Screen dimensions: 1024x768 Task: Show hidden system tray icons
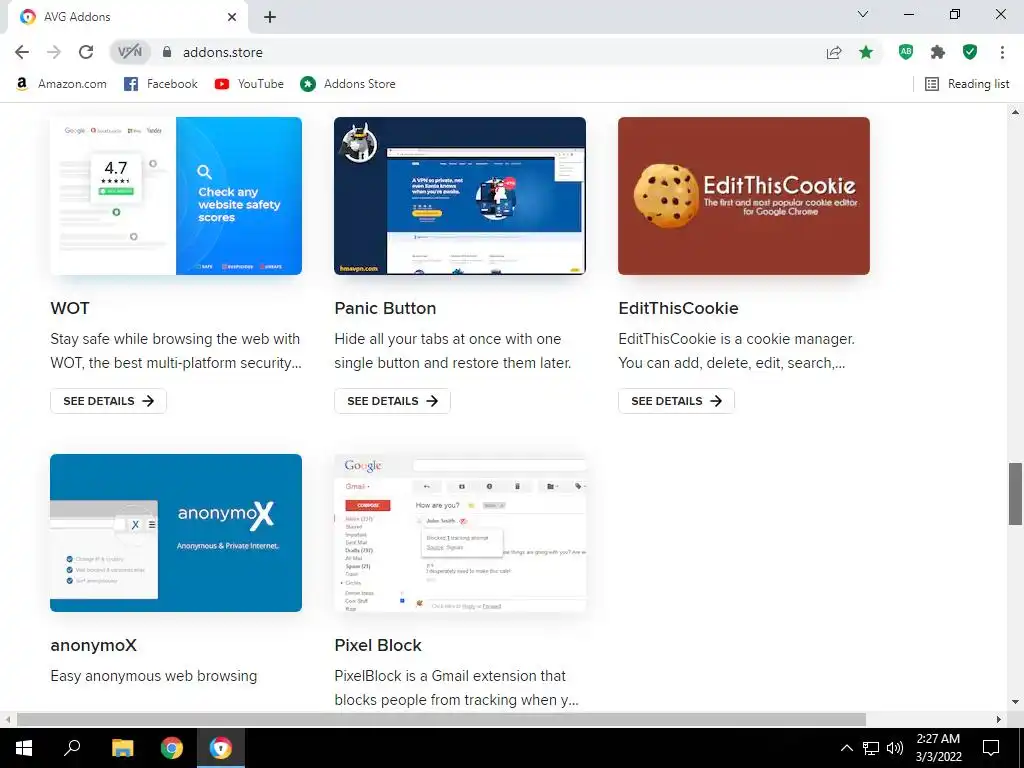pyautogui.click(x=846, y=748)
